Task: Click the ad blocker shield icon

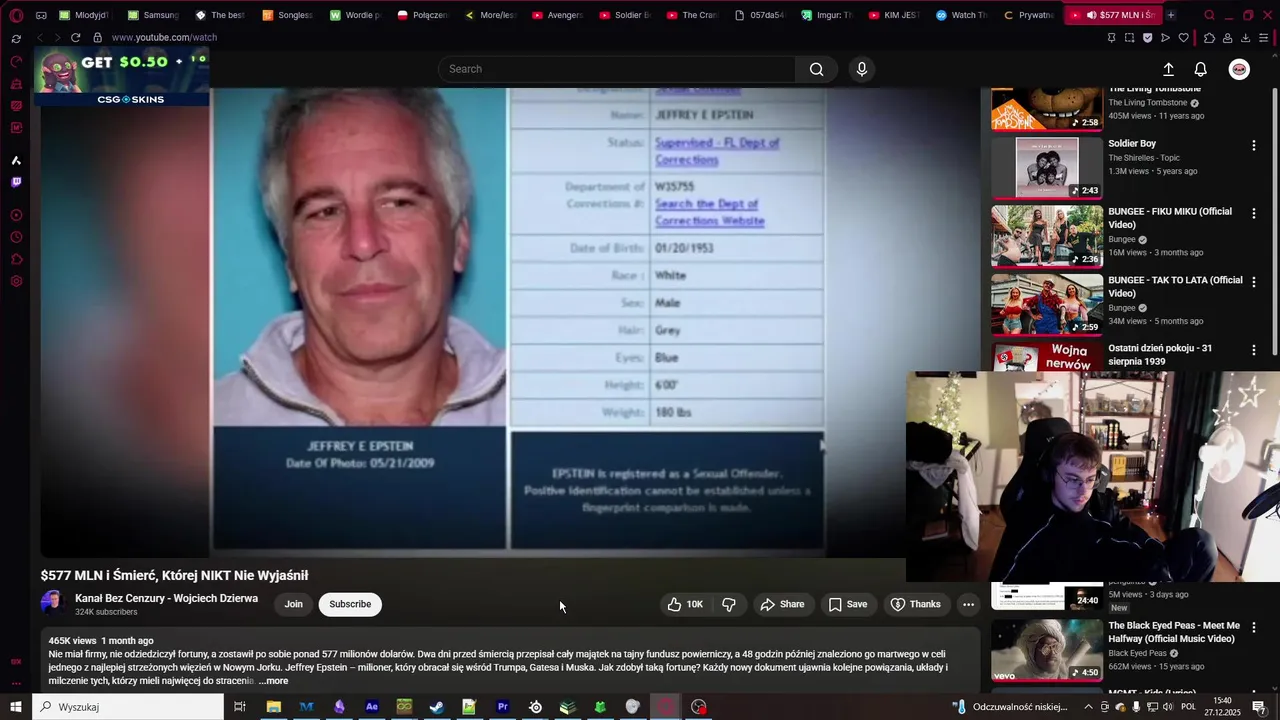Action: (x=1147, y=38)
